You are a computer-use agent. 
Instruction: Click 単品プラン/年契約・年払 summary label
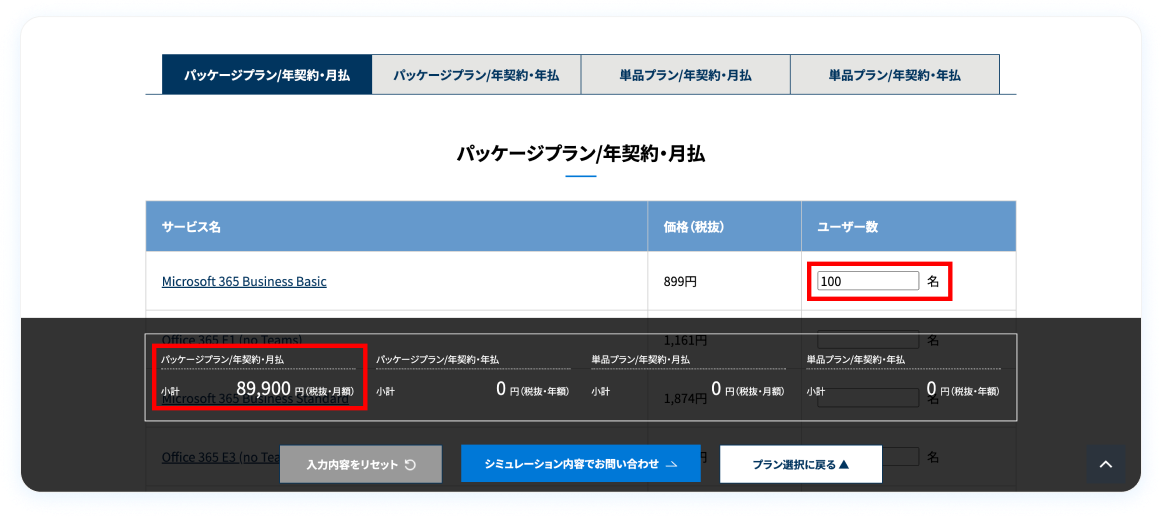(x=856, y=359)
